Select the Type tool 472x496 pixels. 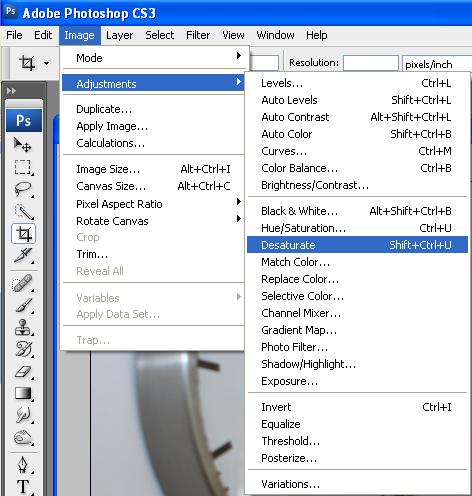(x=23, y=487)
